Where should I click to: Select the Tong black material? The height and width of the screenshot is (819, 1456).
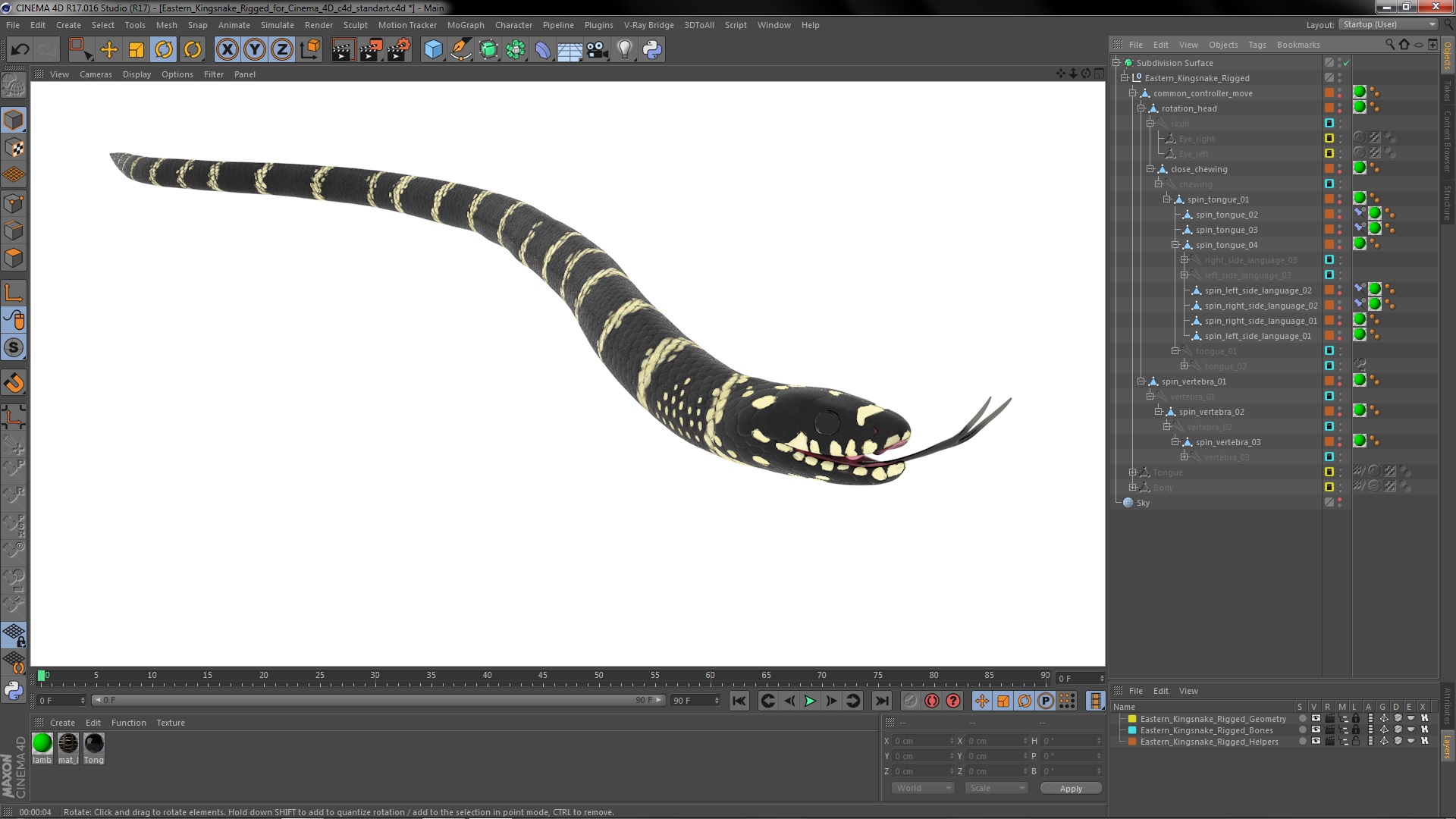coord(94,748)
